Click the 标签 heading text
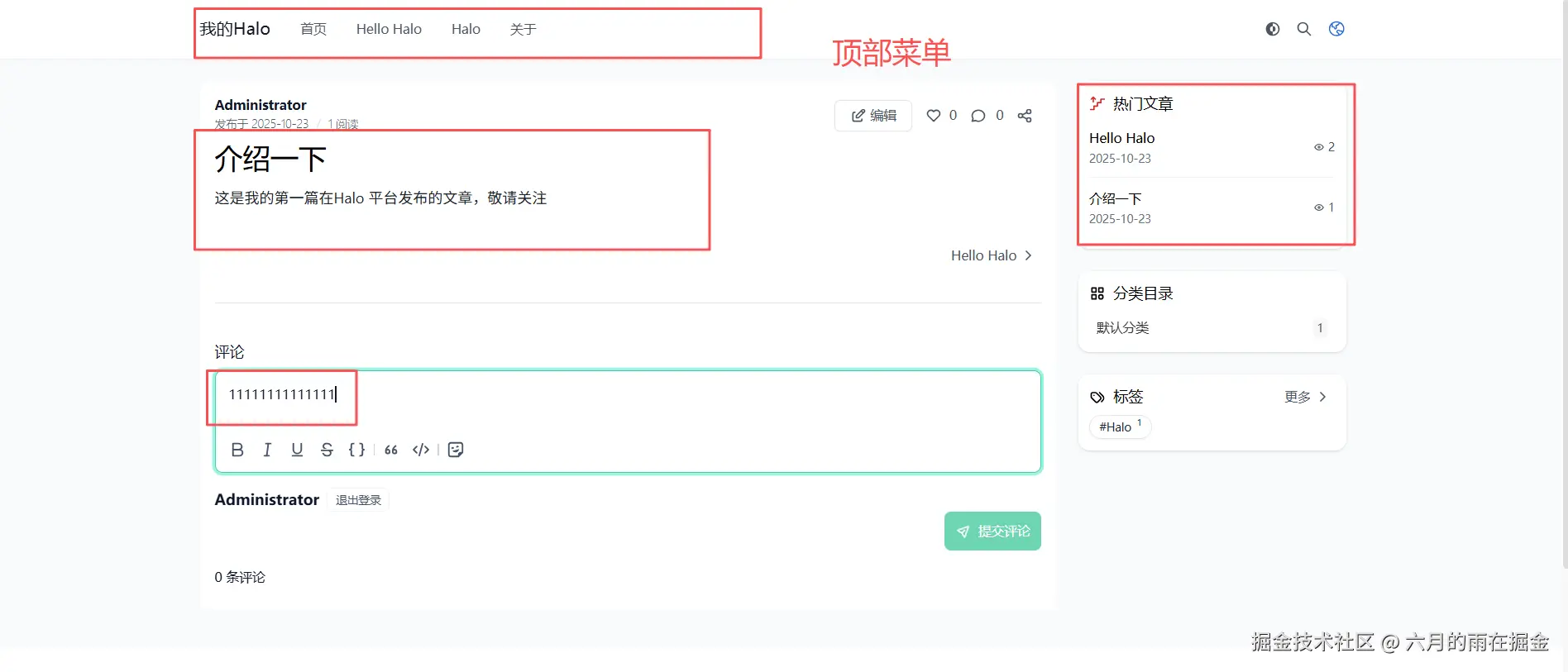 click(1128, 397)
